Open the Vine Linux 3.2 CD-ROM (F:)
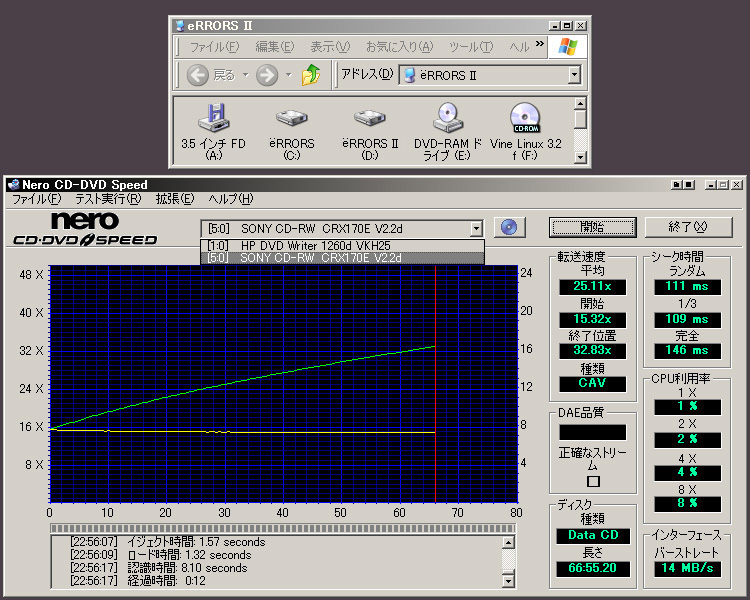 pyautogui.click(x=525, y=119)
